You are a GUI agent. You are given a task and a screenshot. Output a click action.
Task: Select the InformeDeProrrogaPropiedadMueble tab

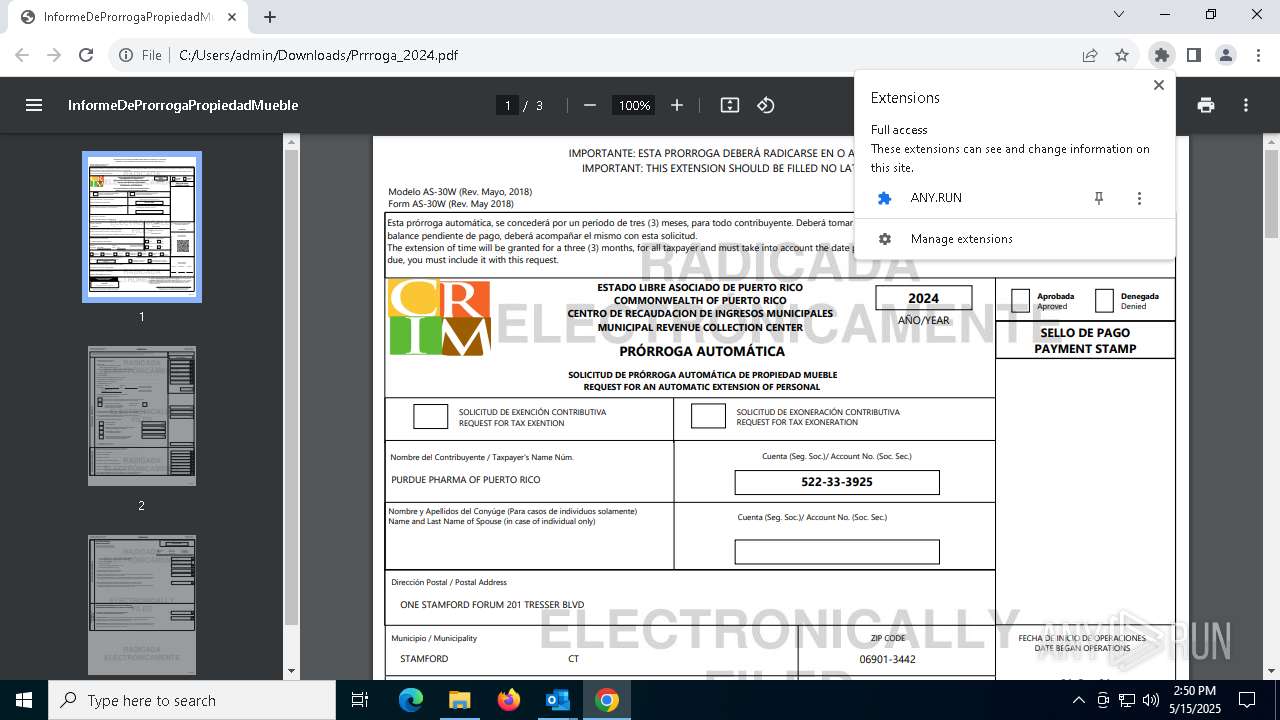coord(128,17)
